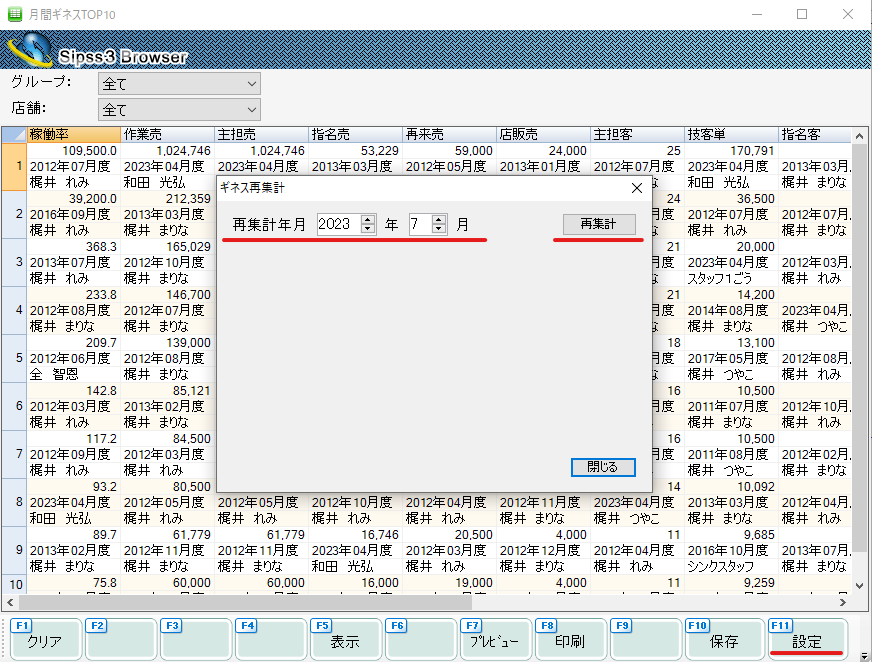
Task: Decrease the month spinner down arrow
Action: [439, 229]
